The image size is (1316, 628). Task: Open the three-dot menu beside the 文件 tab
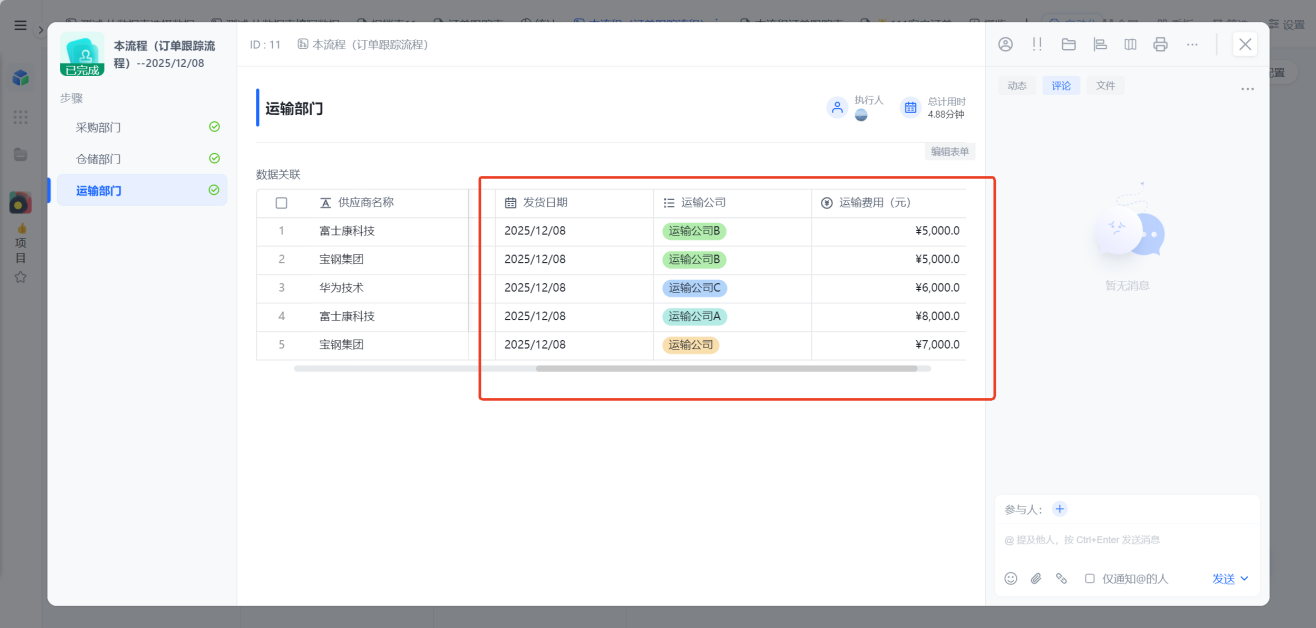pyautogui.click(x=1247, y=89)
